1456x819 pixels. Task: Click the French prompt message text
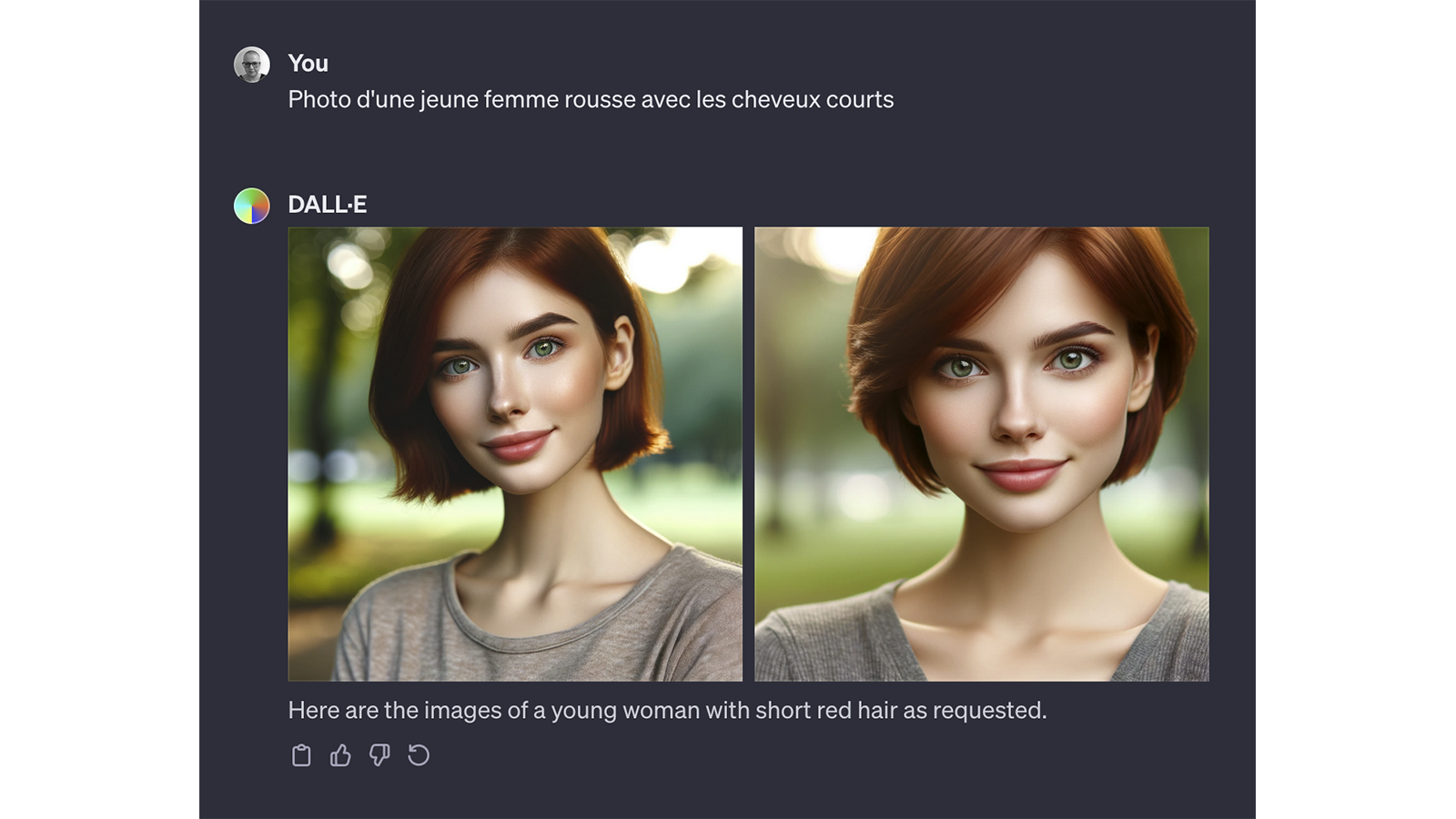tap(591, 100)
